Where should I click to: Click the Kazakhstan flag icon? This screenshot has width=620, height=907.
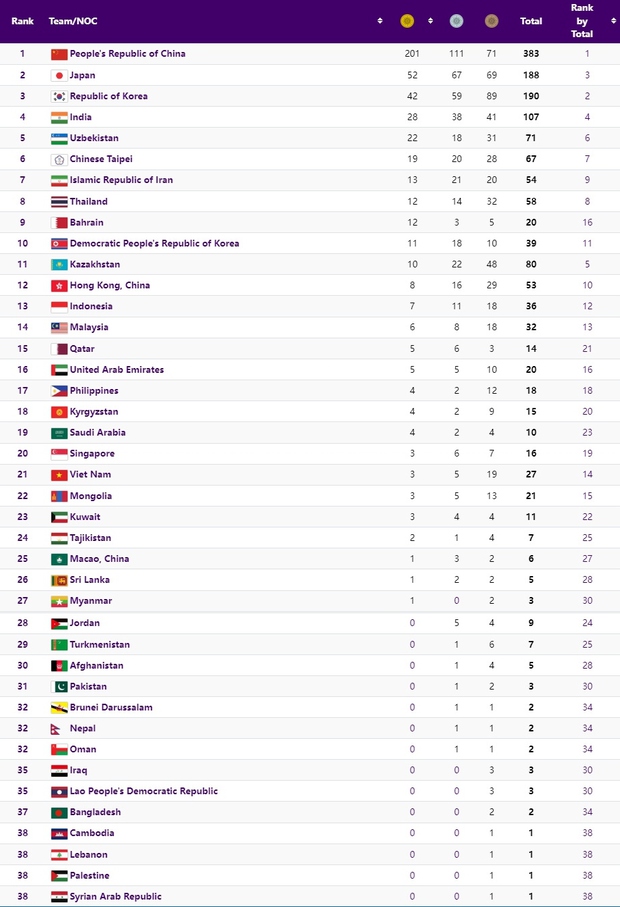[x=59, y=265]
